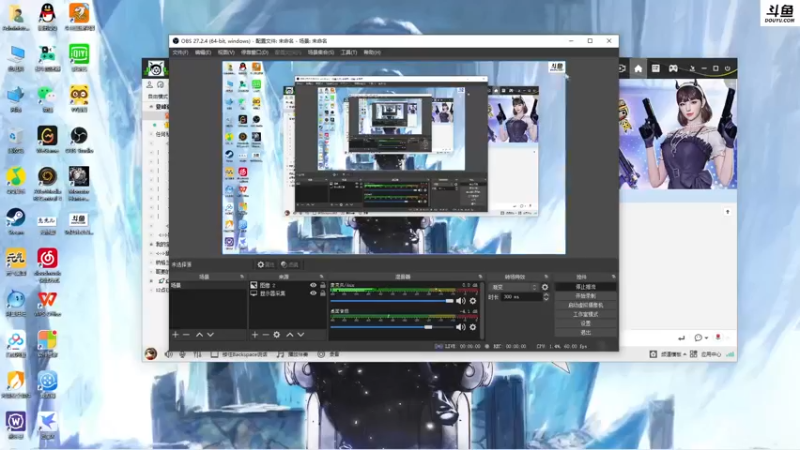Hide the 图像 2 source with its eye icon
The width and height of the screenshot is (800, 450).
pos(313,286)
